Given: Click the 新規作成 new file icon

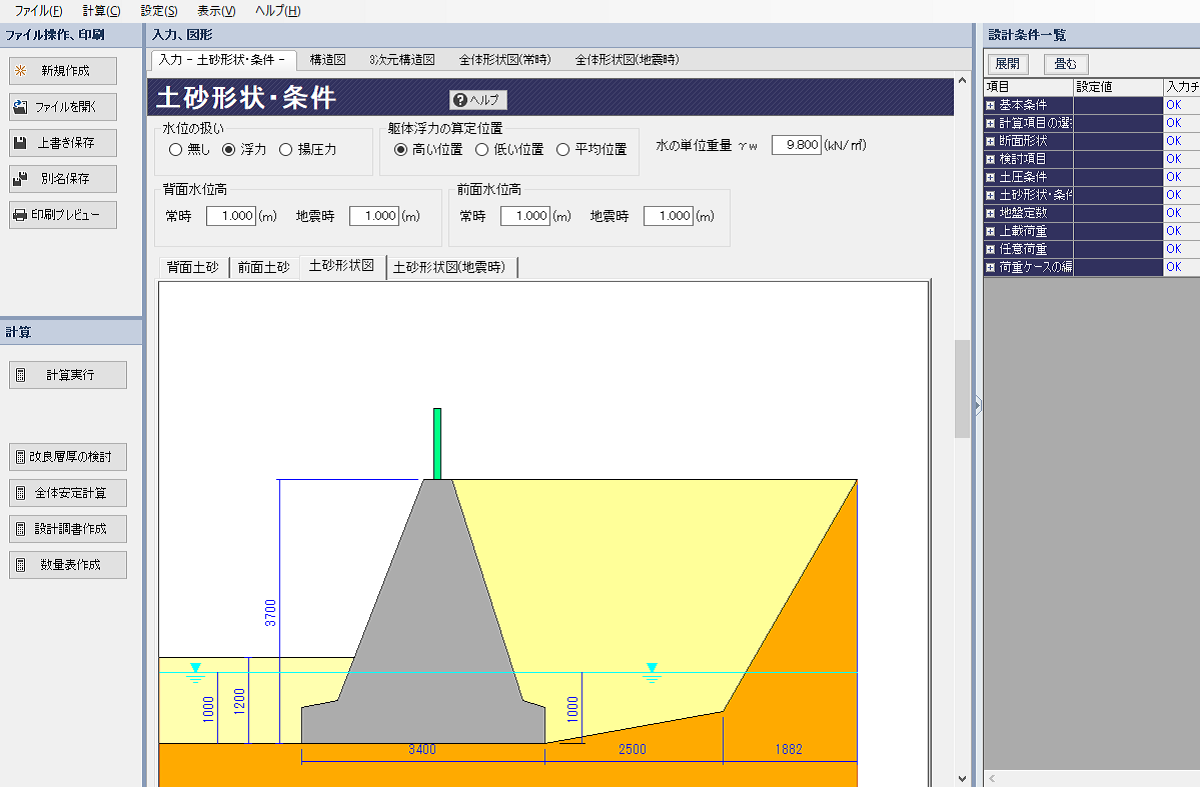Looking at the screenshot, I should 20,71.
